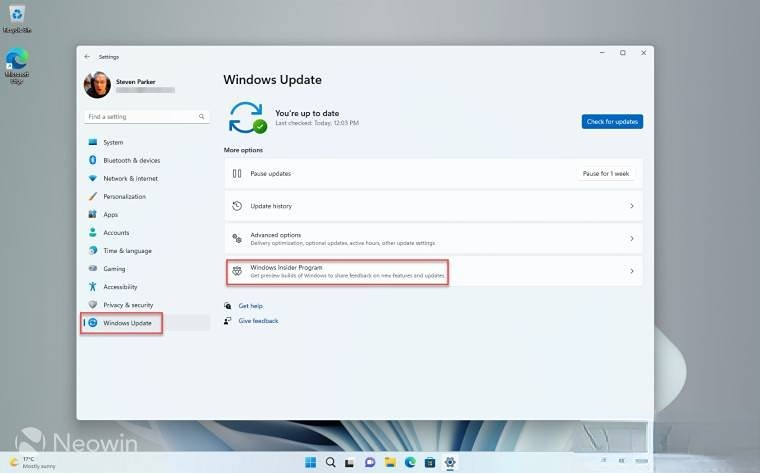Go to Bluetooth & devices section

[147, 160]
